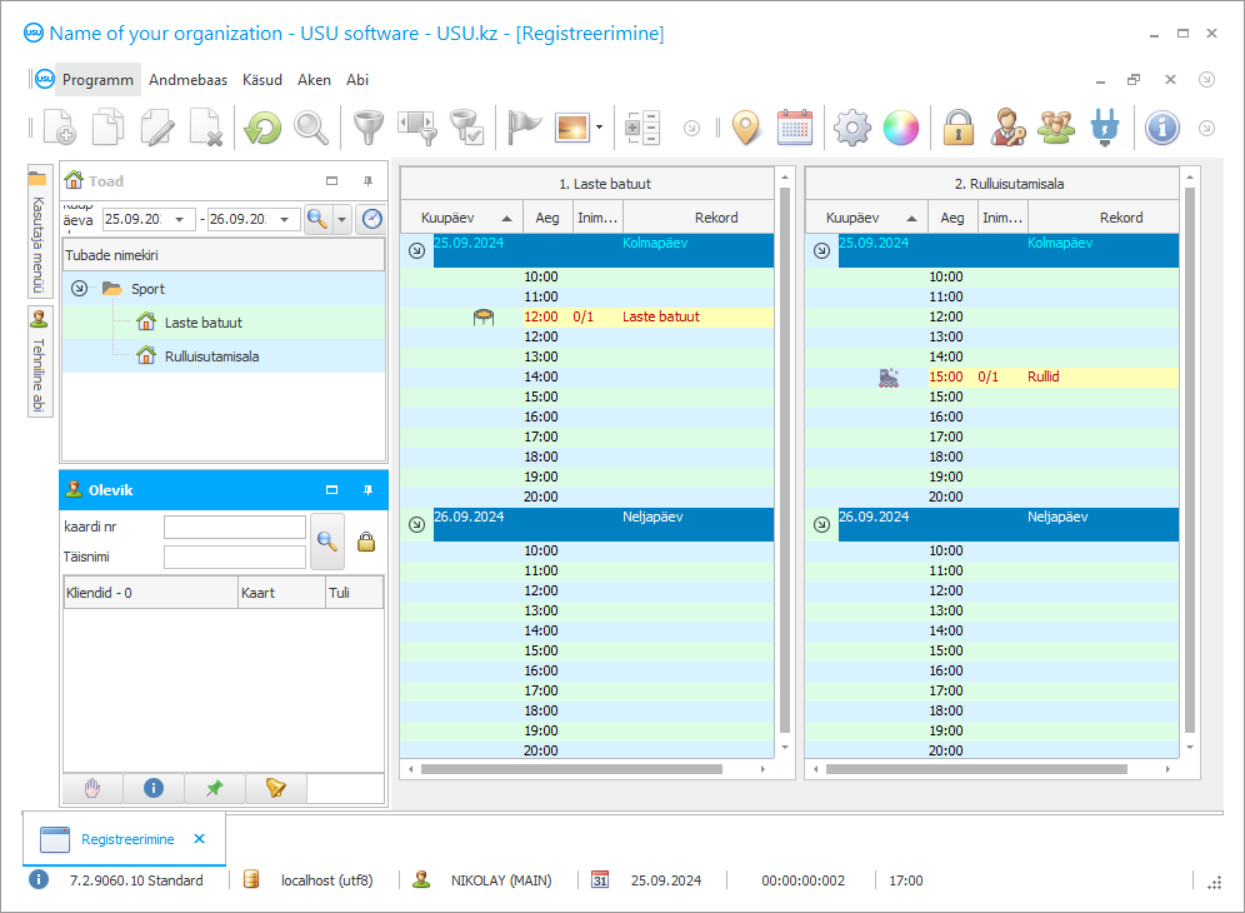The height and width of the screenshot is (913, 1245).
Task: Collapse the Sport tree node
Action: tap(80, 289)
